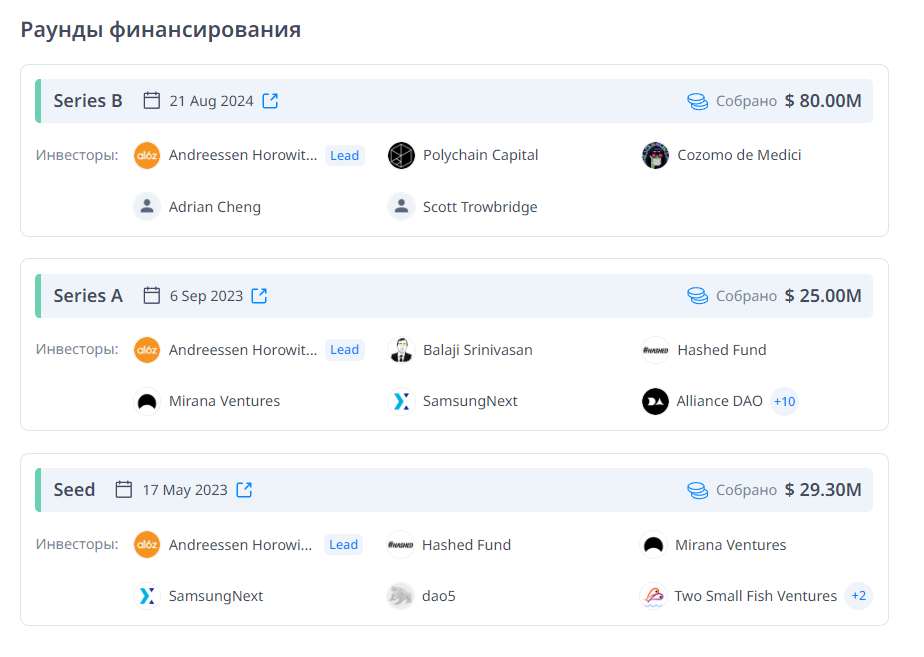
Task: Expand the +10 more investors in Series A
Action: tap(784, 401)
